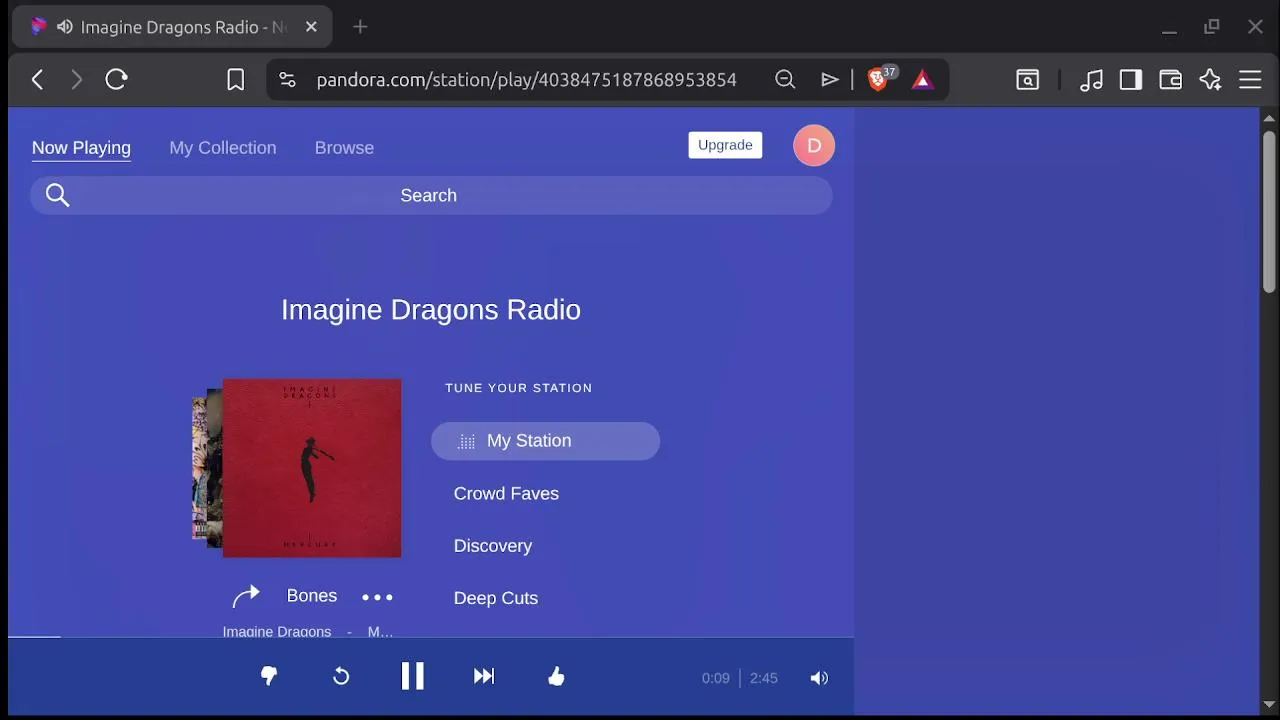Open Brave Shields lion icon
This screenshot has width=1280, height=720.
pos(879,79)
